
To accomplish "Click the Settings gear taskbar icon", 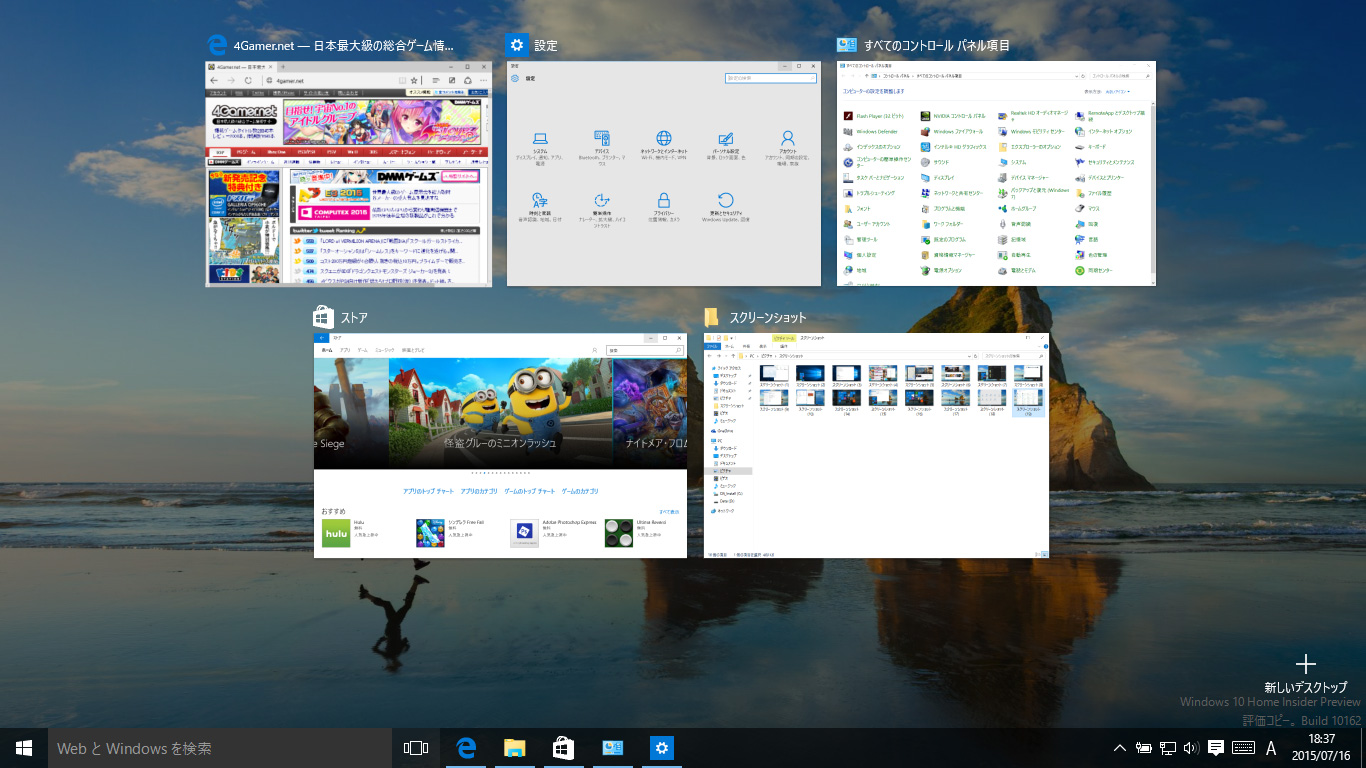I will [661, 748].
